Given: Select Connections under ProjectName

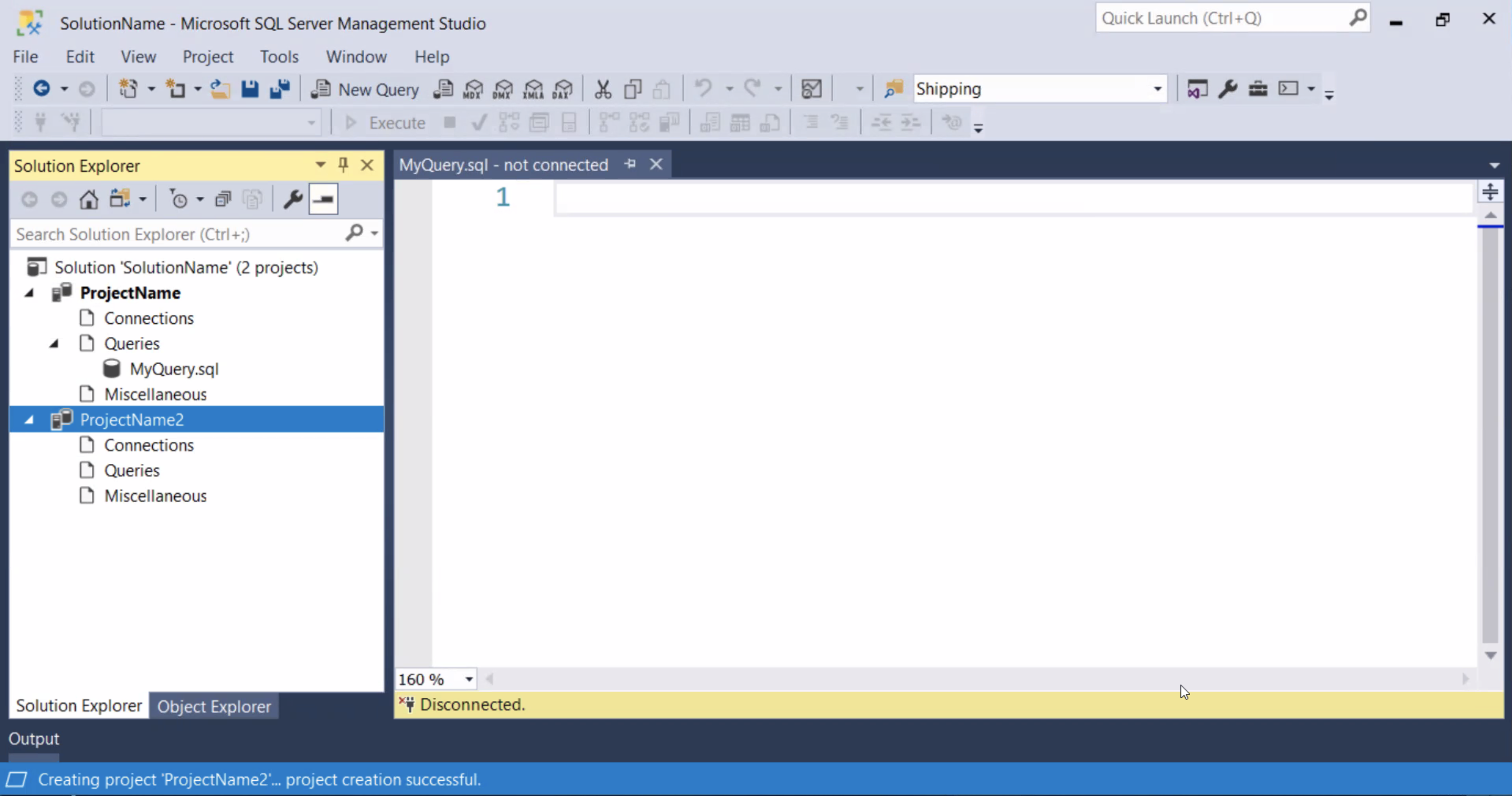Looking at the screenshot, I should pos(149,318).
